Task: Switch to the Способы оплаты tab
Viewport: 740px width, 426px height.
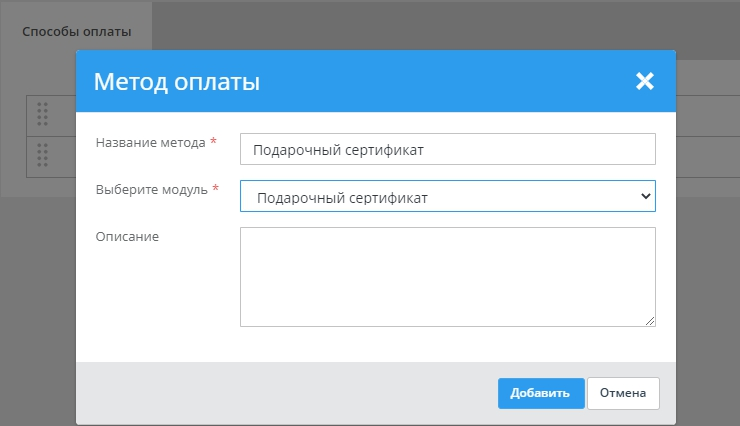Action: point(77,32)
